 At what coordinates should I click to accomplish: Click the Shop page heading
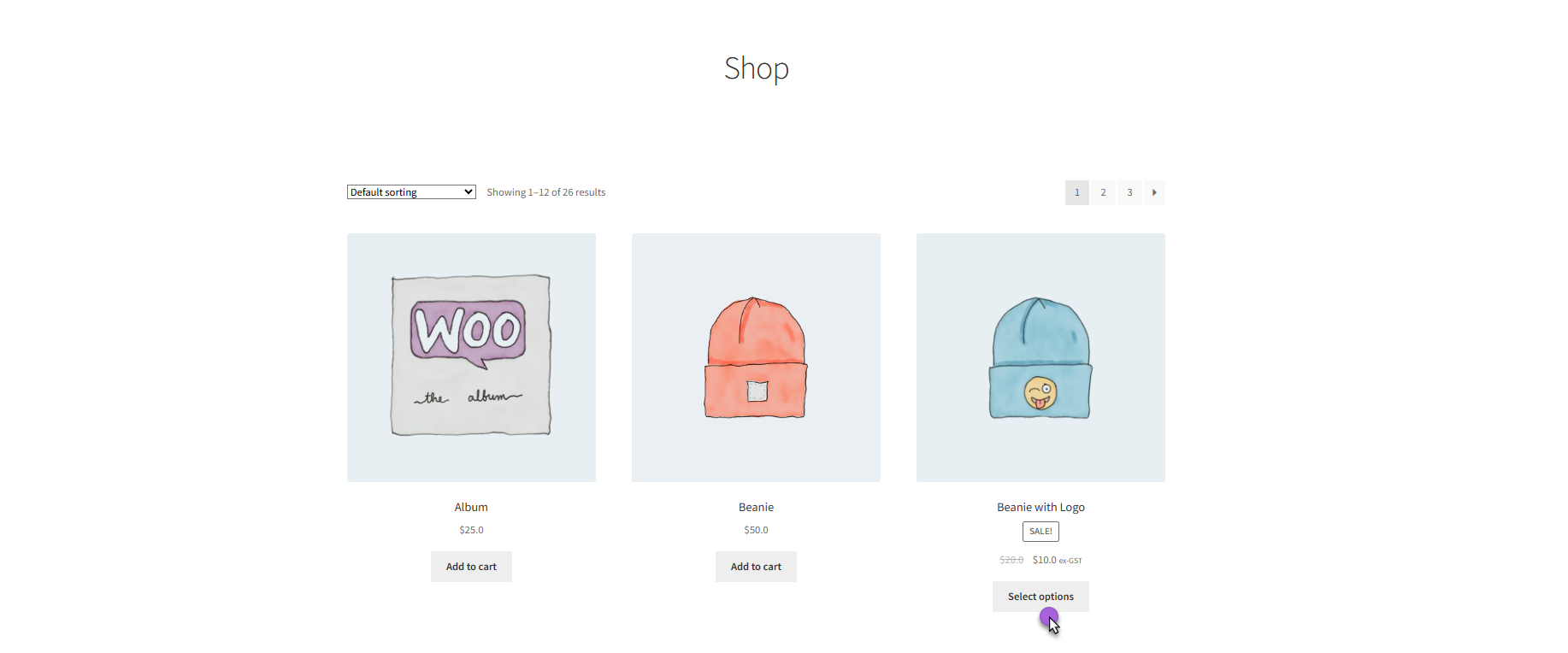tap(756, 68)
